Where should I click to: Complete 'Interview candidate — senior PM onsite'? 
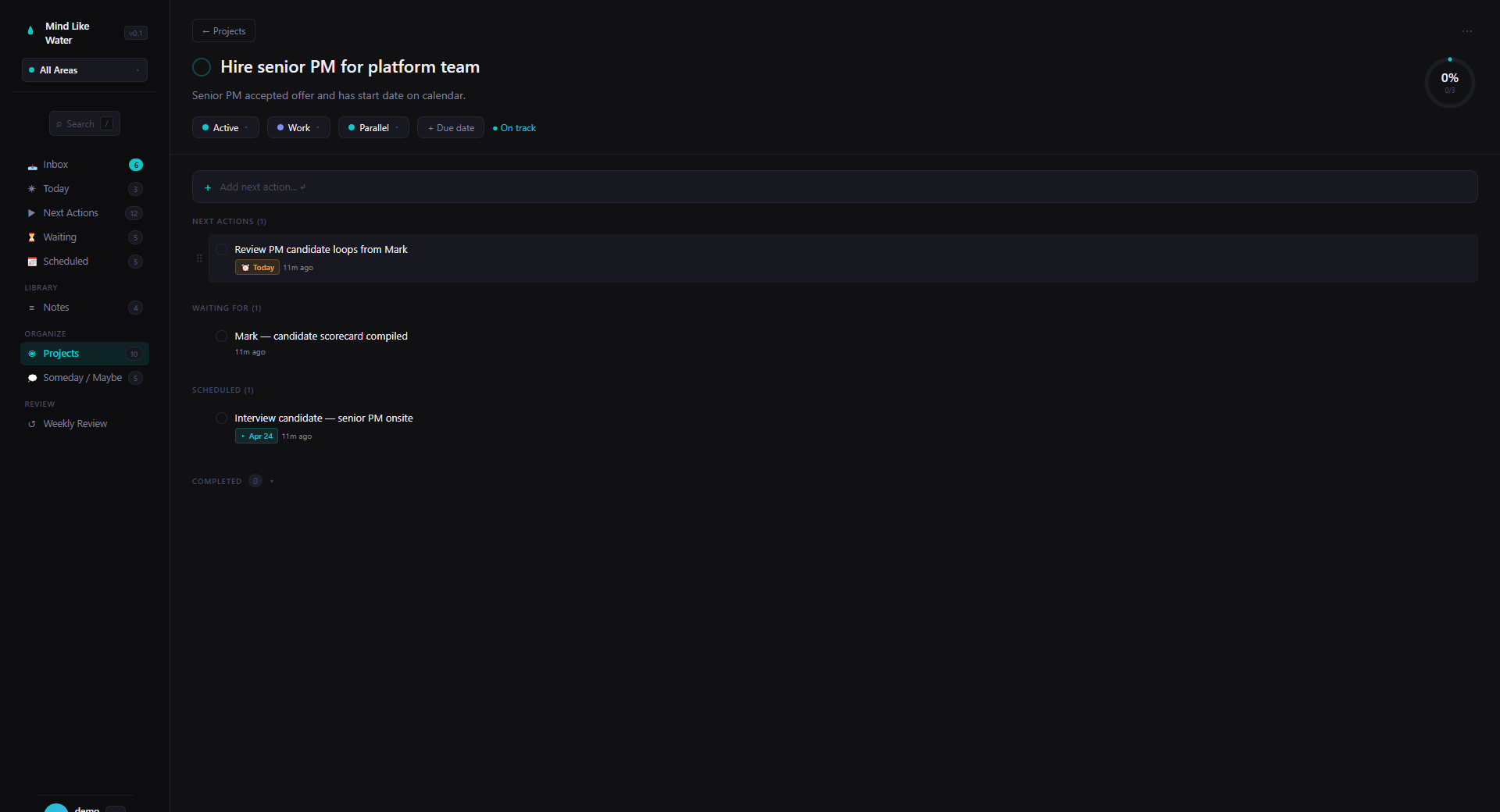(x=221, y=418)
